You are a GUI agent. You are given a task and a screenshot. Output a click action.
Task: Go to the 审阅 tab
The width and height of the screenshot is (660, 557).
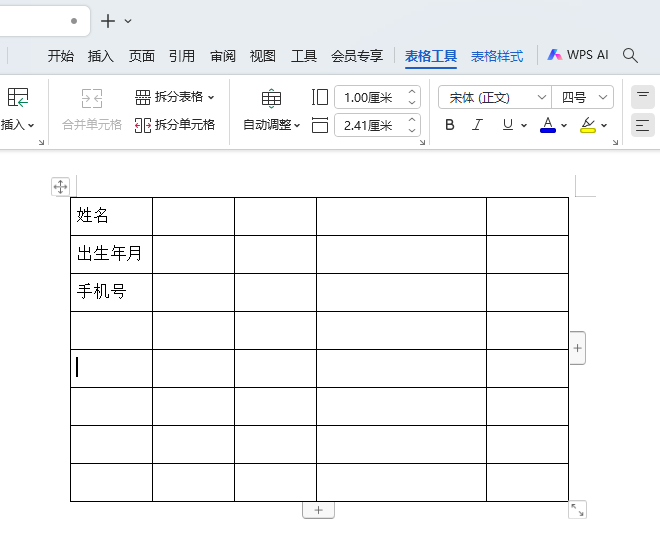(223, 56)
